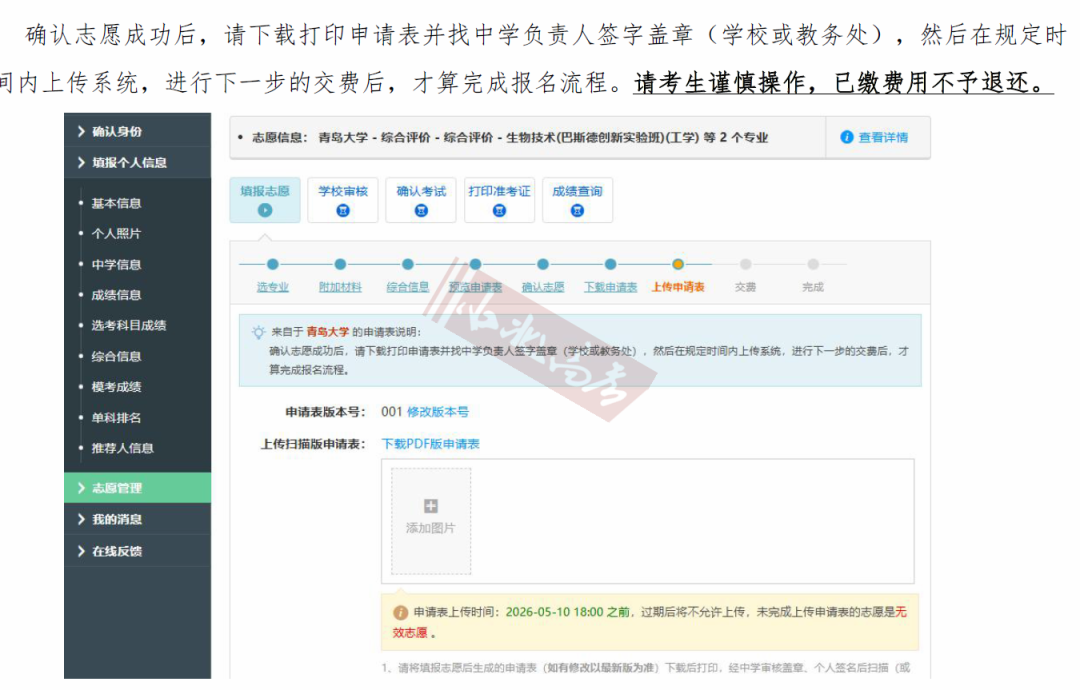Click the orange info icon before 申请表上传时间

(400, 612)
